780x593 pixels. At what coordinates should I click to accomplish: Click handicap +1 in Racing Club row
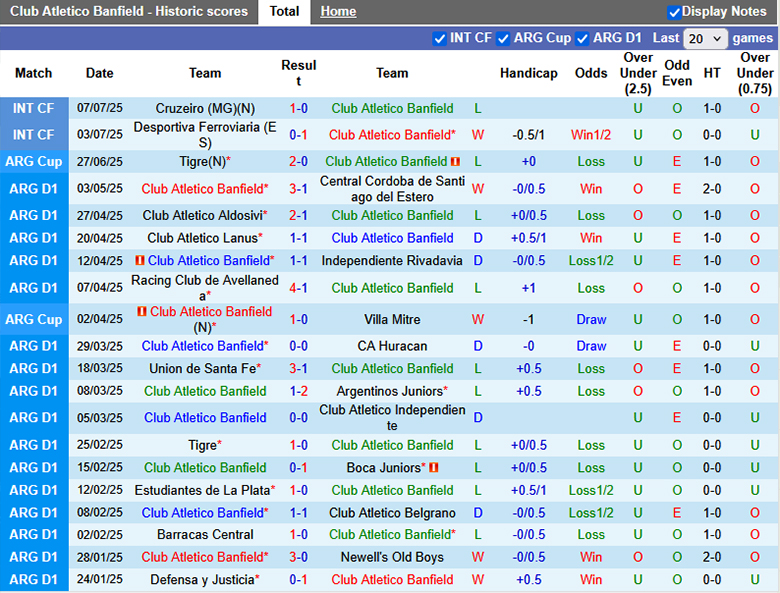click(528, 288)
